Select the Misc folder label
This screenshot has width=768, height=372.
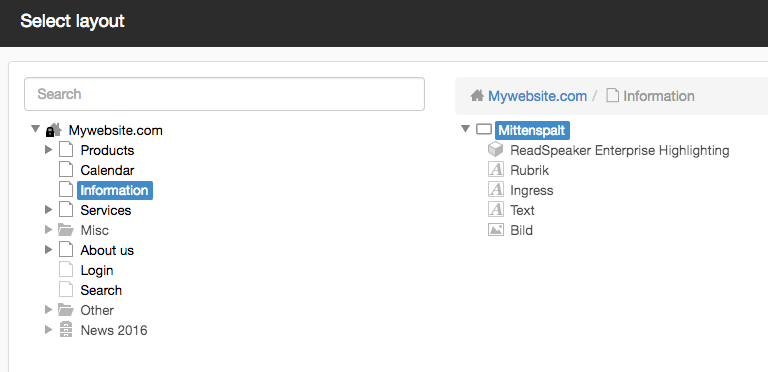(x=95, y=231)
